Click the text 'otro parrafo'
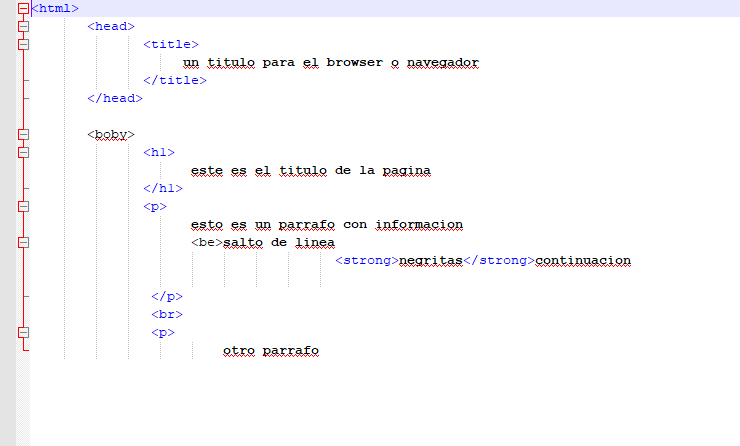The height and width of the screenshot is (446, 740). (270, 351)
